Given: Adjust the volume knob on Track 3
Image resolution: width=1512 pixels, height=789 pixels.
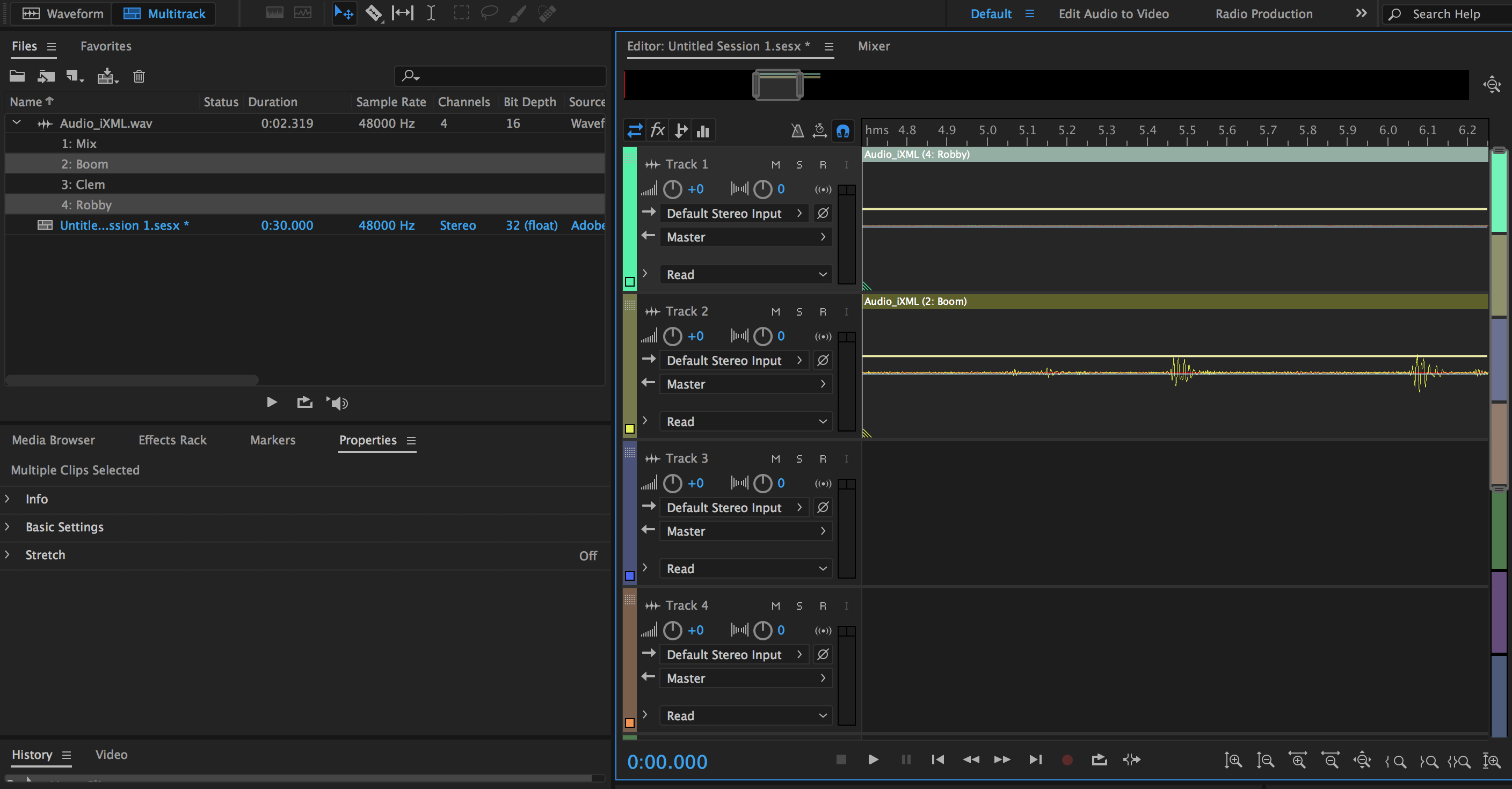Looking at the screenshot, I should pyautogui.click(x=673, y=483).
